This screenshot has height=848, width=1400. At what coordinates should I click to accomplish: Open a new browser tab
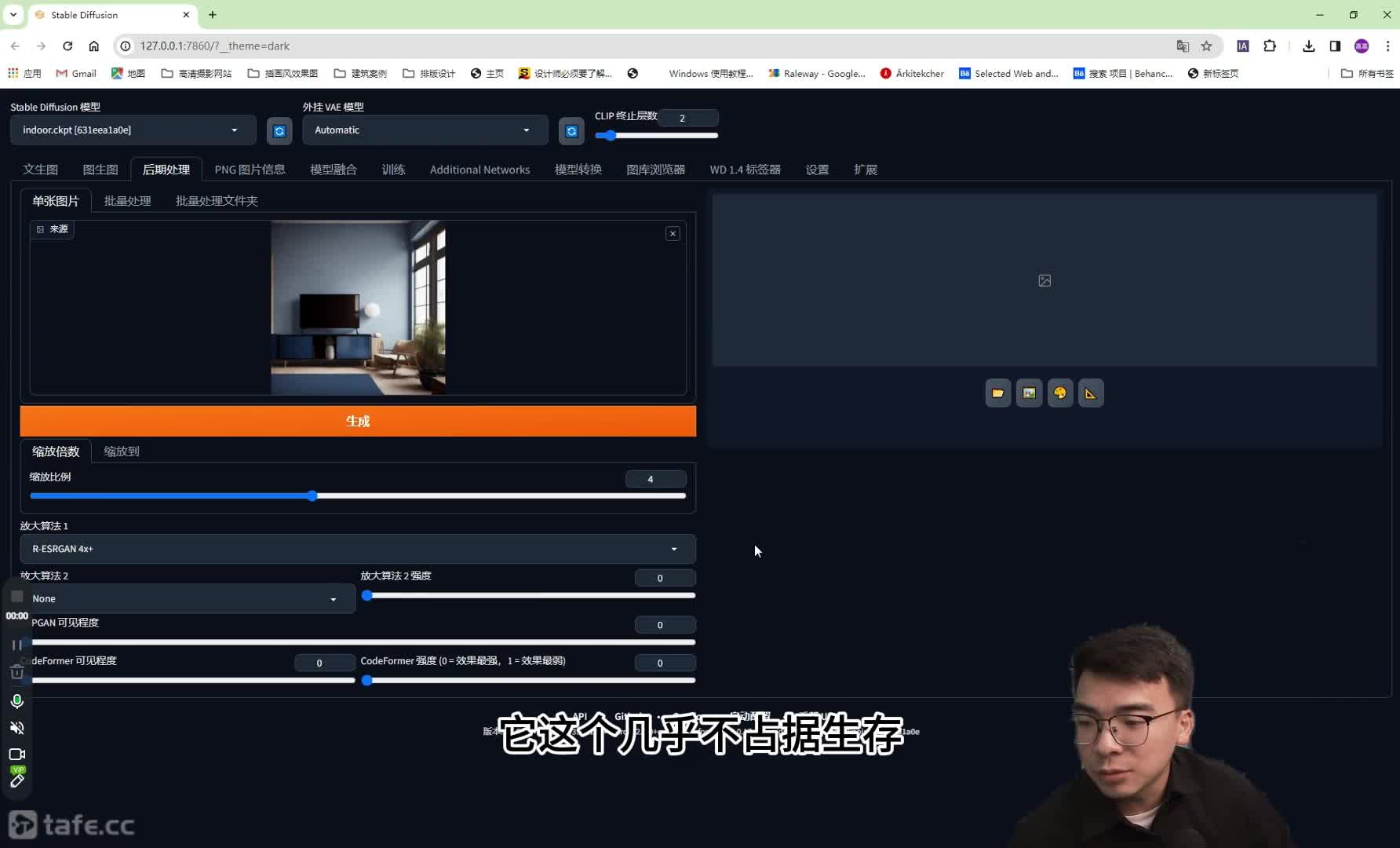tap(213, 15)
